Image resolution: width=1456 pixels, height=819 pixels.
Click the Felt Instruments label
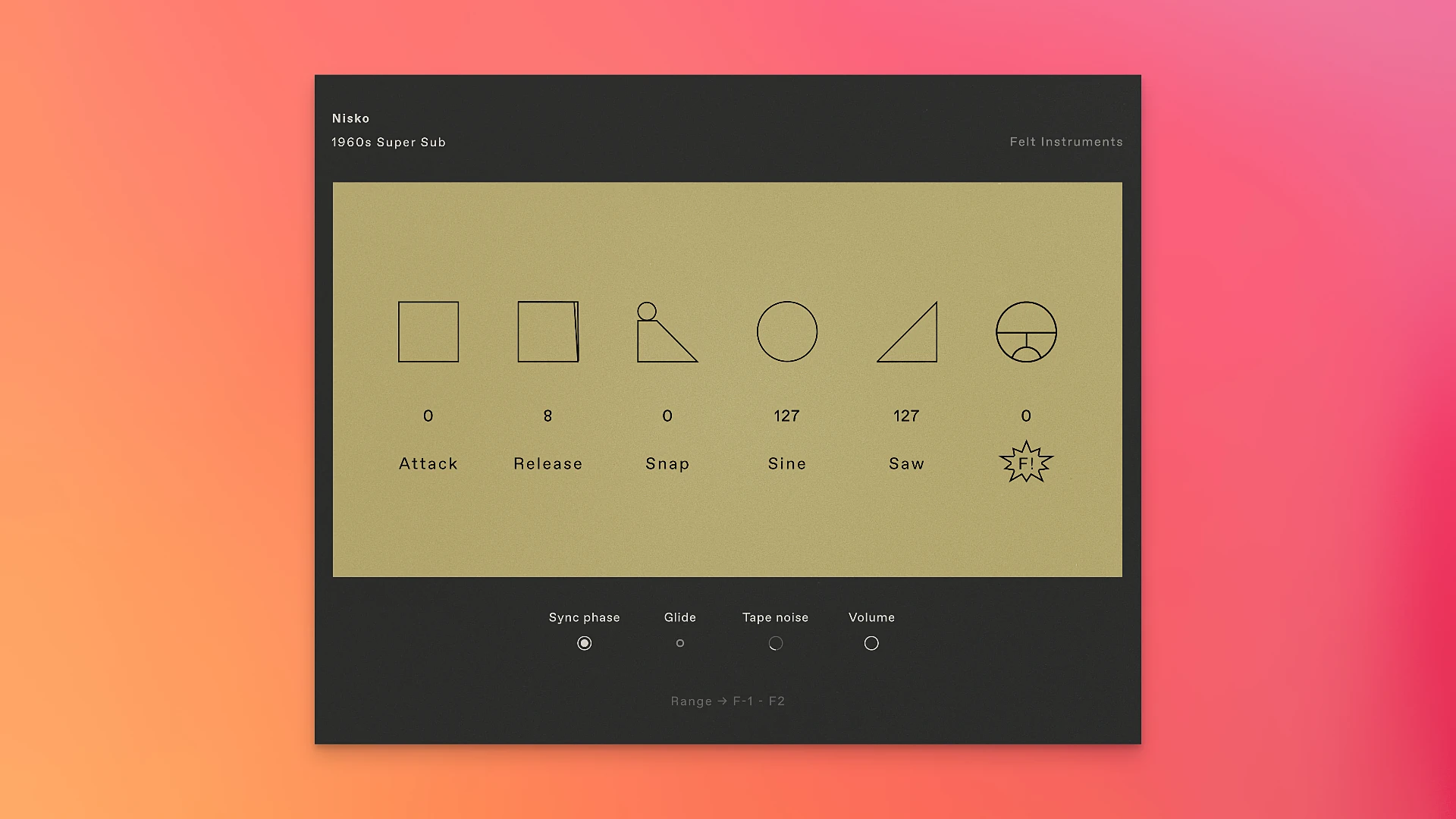(x=1065, y=141)
